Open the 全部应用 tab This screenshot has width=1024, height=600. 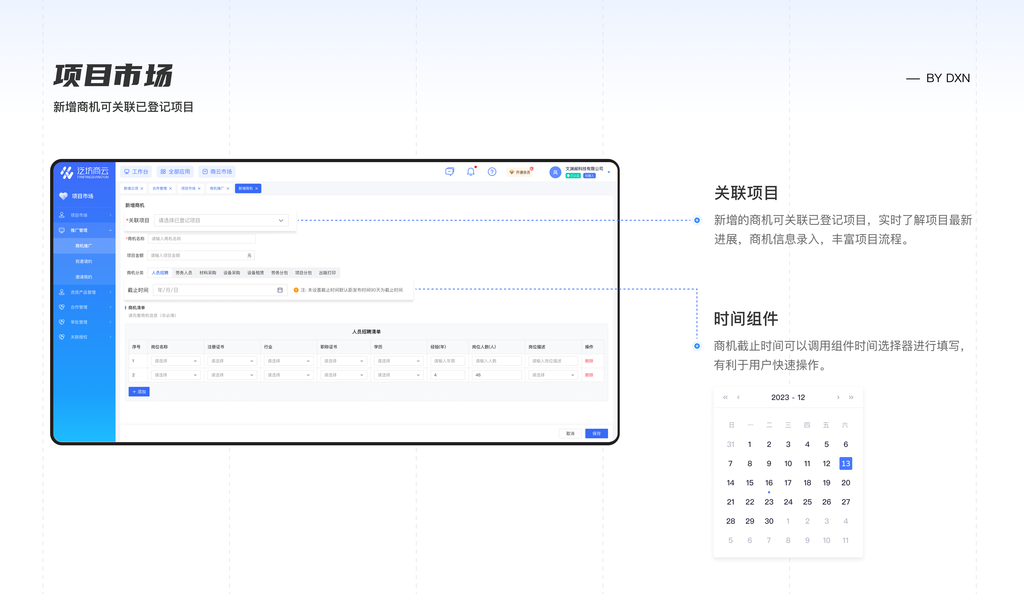[x=175, y=172]
